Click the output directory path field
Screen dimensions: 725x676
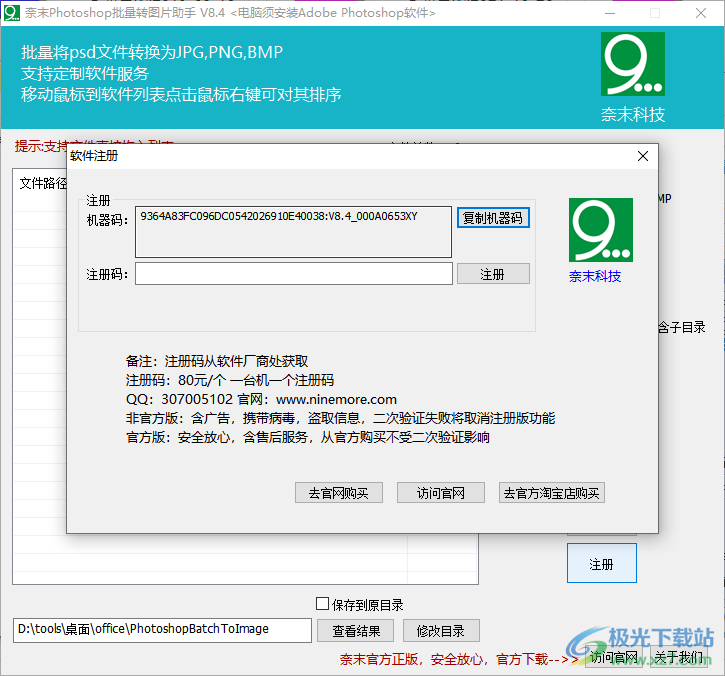tap(162, 630)
